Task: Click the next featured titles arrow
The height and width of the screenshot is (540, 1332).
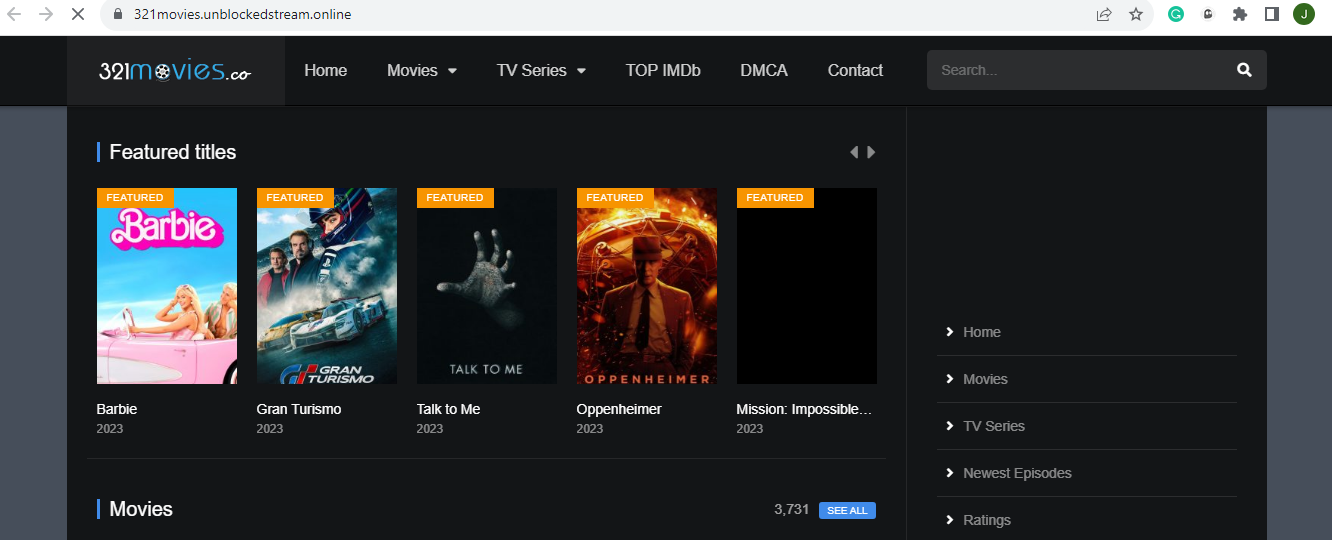Action: point(871,152)
